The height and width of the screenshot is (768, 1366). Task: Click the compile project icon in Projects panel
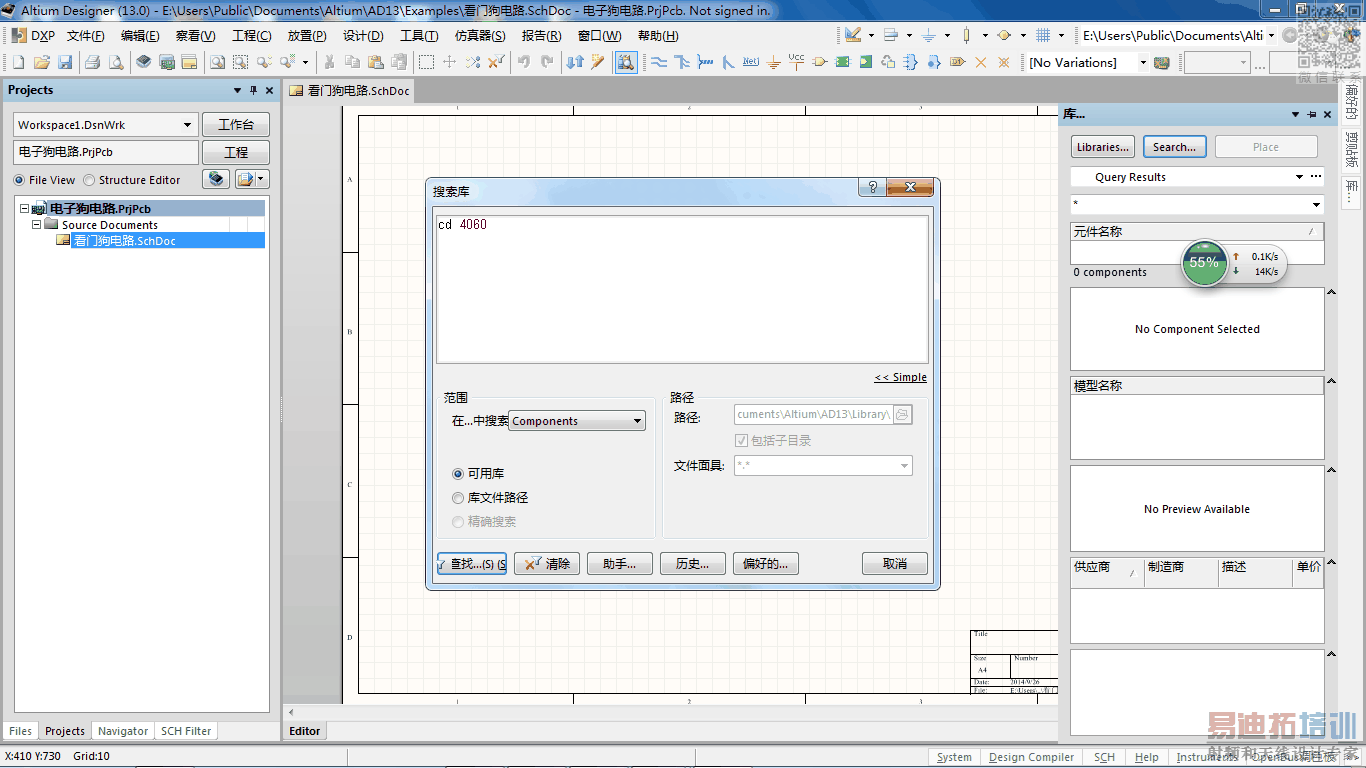(216, 180)
